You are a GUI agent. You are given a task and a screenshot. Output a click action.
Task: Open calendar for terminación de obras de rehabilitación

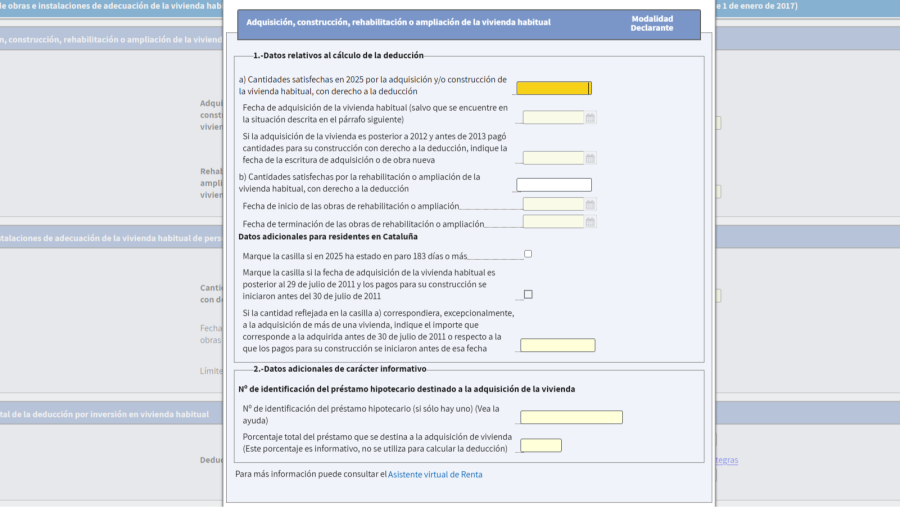pyautogui.click(x=591, y=222)
